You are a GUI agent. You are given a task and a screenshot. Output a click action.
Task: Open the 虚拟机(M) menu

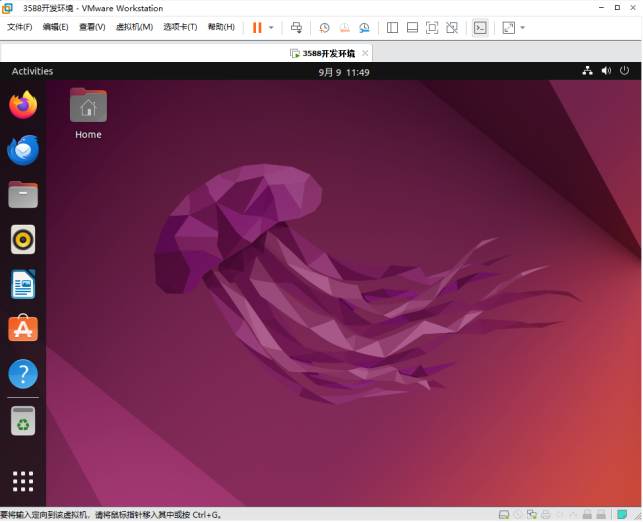click(134, 27)
